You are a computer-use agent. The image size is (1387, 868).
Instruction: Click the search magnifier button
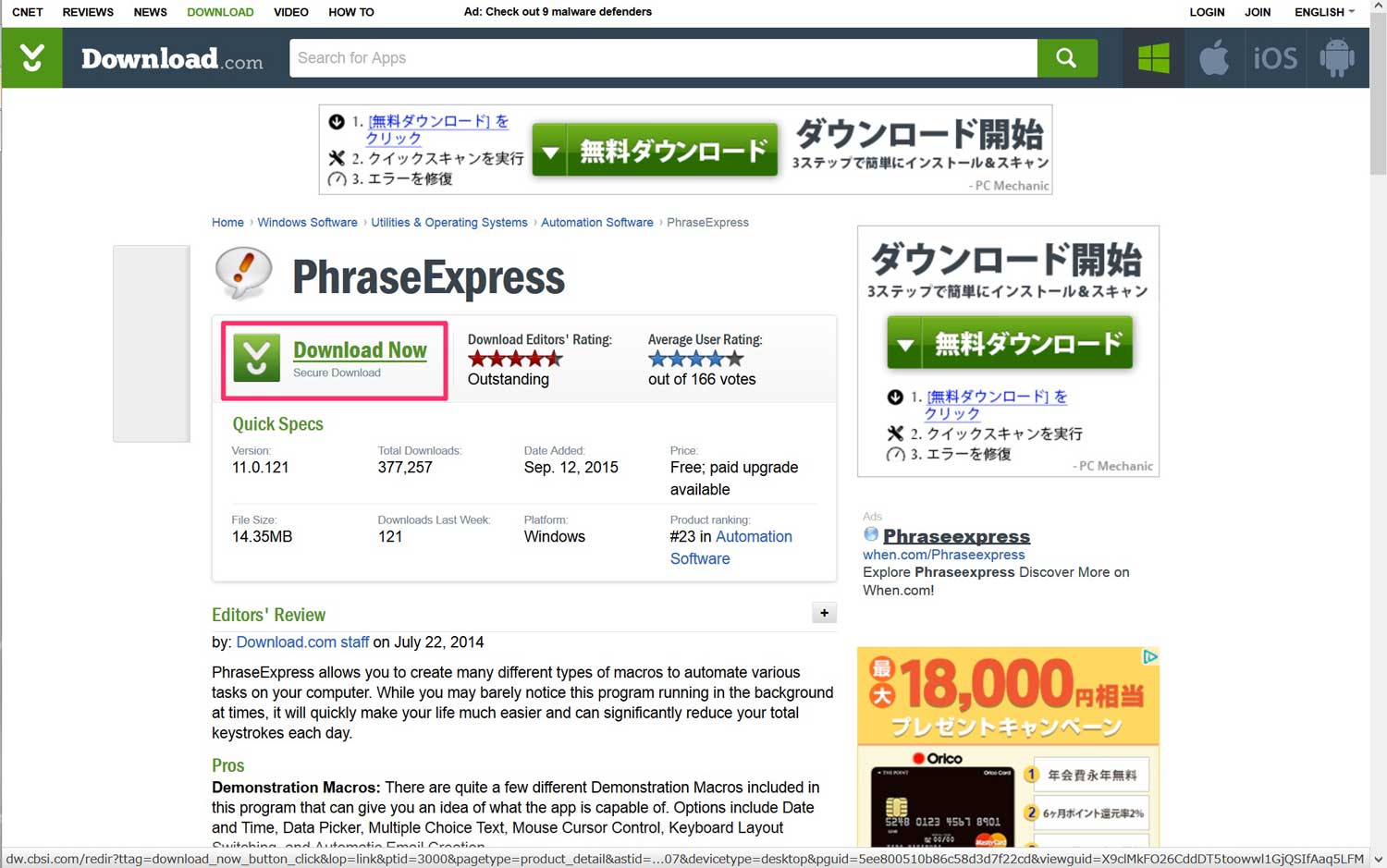pyautogui.click(x=1067, y=58)
